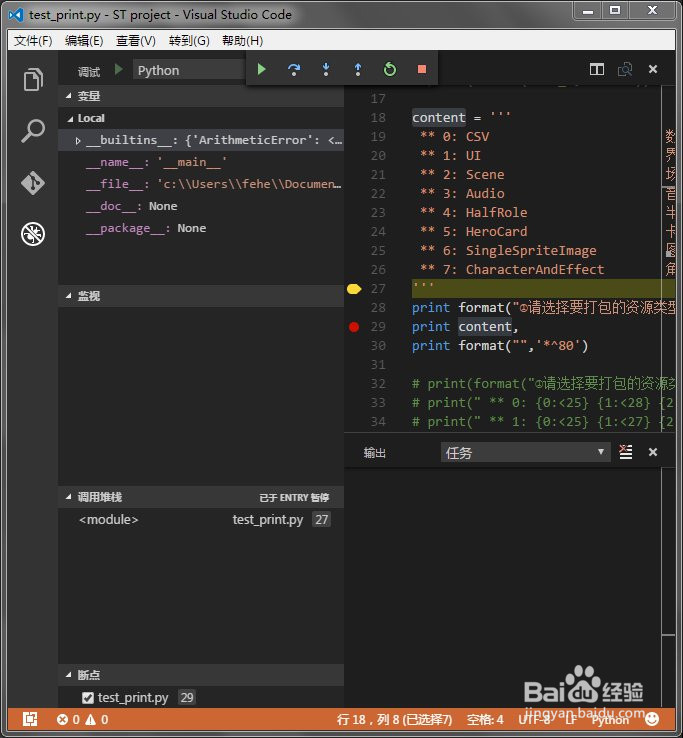Click the 27 line badge in call stack
This screenshot has height=738, width=683.
point(321,520)
